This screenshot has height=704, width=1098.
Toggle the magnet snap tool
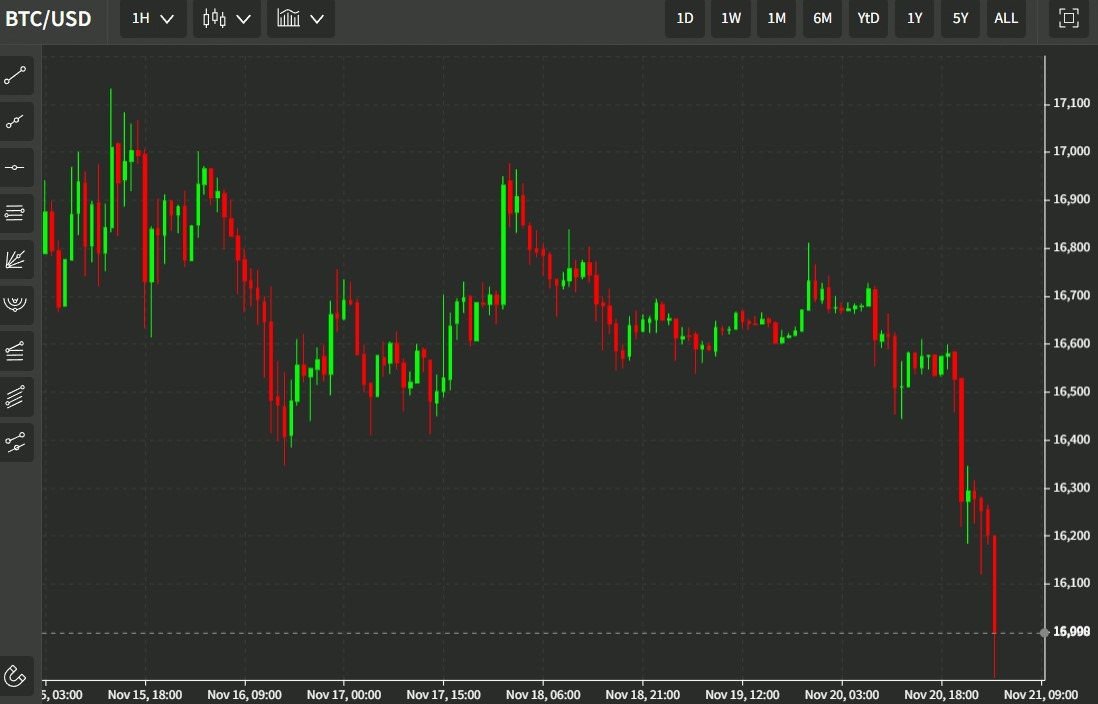click(x=15, y=676)
